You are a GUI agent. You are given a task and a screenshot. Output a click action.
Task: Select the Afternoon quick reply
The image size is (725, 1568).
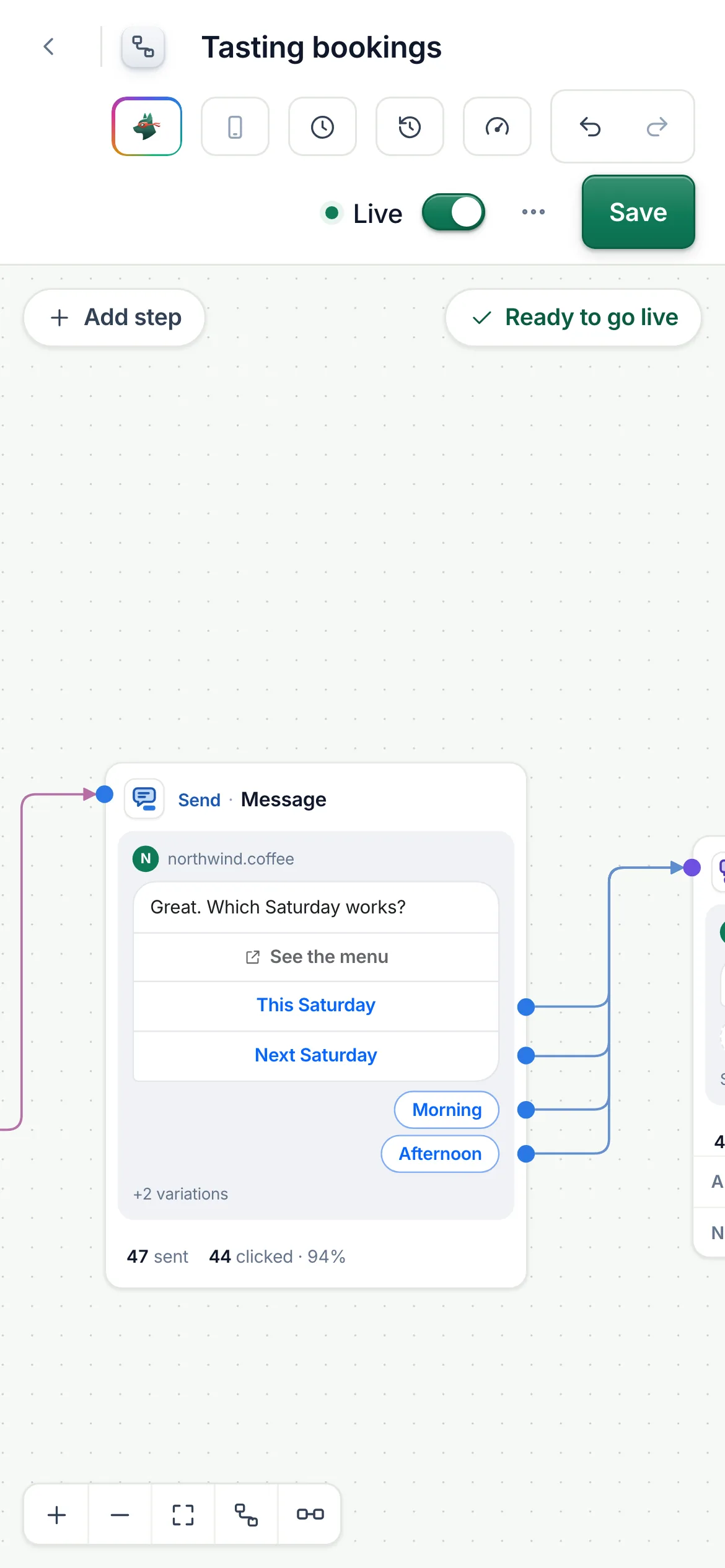point(440,1154)
